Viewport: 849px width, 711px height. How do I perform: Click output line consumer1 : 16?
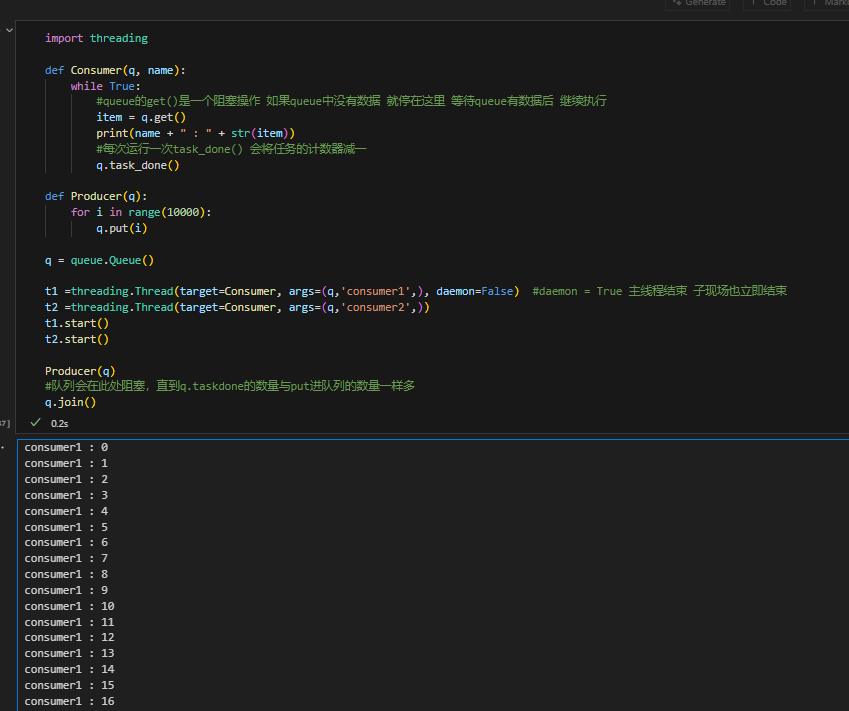pos(70,701)
